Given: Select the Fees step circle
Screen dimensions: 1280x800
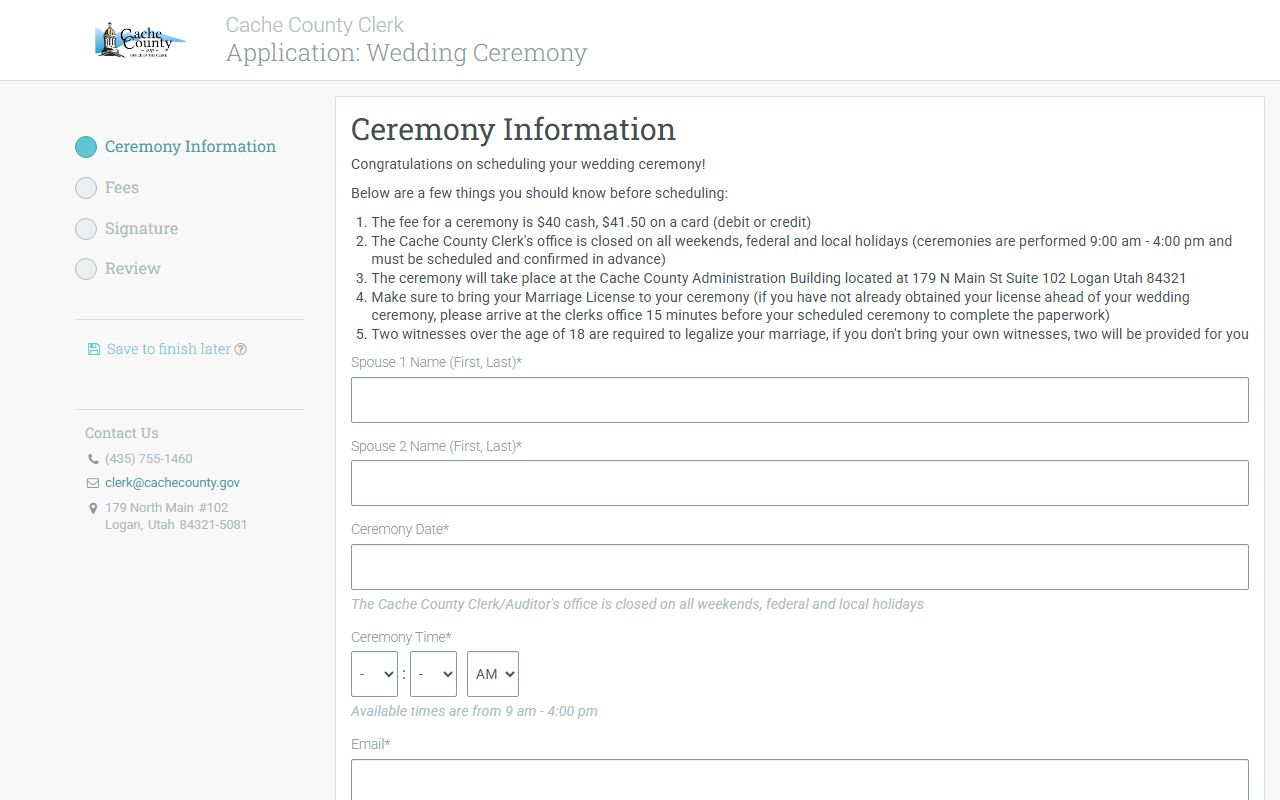Looking at the screenshot, I should pyautogui.click(x=86, y=188).
